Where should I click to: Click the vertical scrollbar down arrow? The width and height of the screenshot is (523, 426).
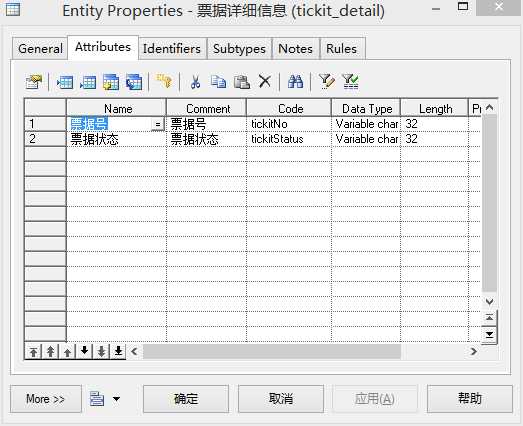tap(490, 302)
